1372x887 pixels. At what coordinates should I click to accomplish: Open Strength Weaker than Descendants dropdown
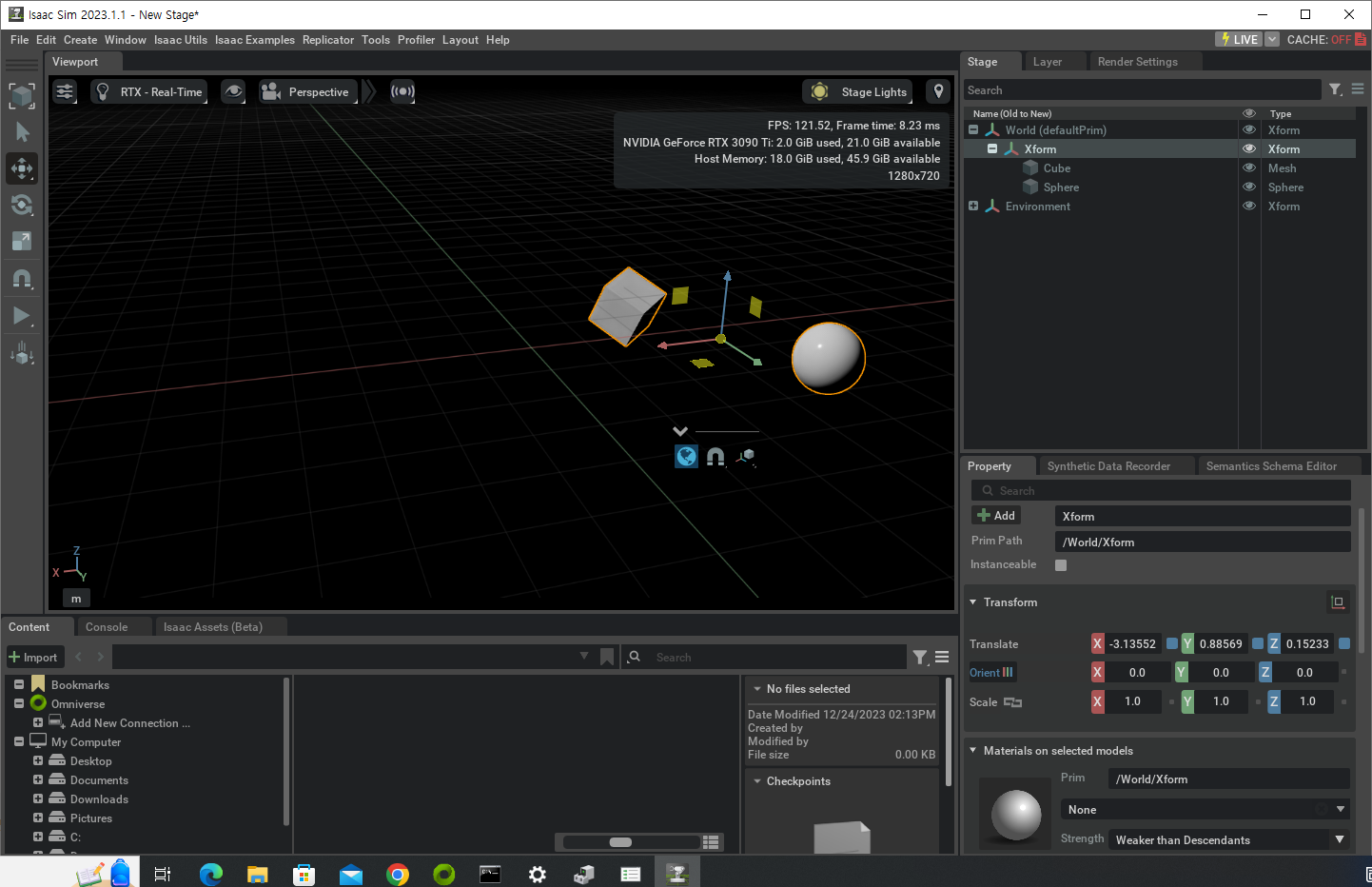point(1228,840)
